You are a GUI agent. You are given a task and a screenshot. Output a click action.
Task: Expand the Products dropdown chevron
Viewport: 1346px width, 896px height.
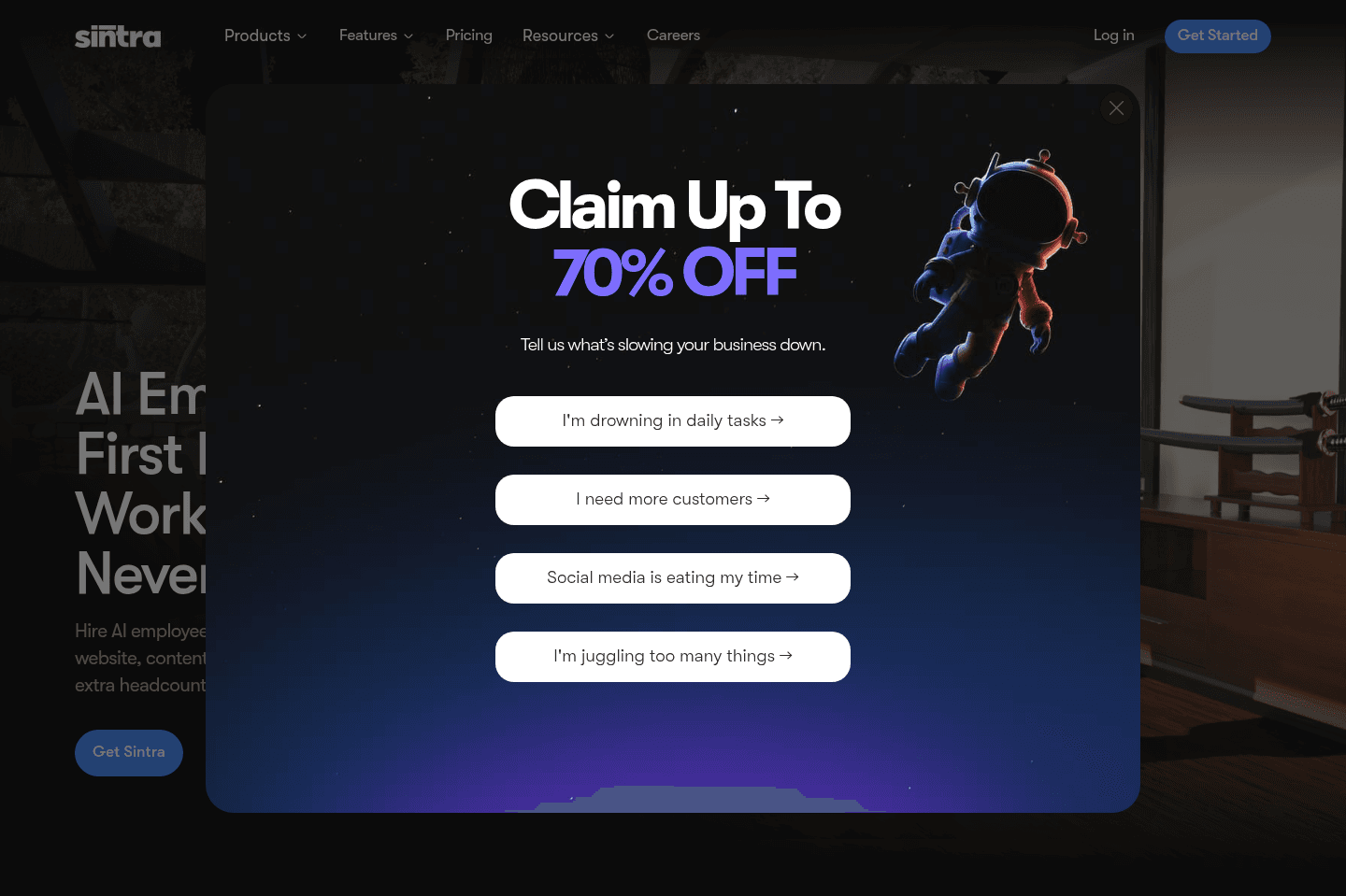tap(302, 36)
